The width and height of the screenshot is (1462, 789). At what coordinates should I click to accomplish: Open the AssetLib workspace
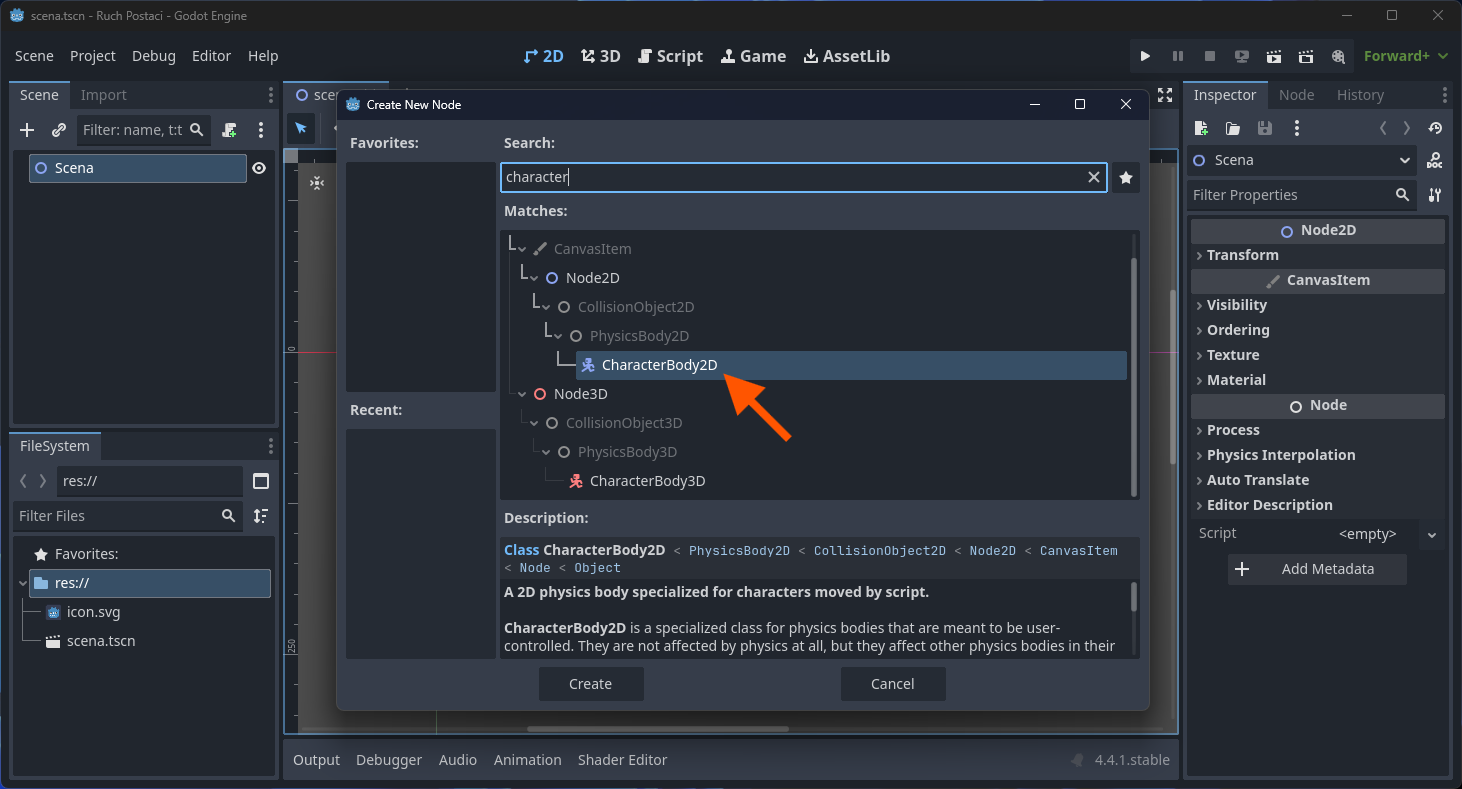(847, 56)
